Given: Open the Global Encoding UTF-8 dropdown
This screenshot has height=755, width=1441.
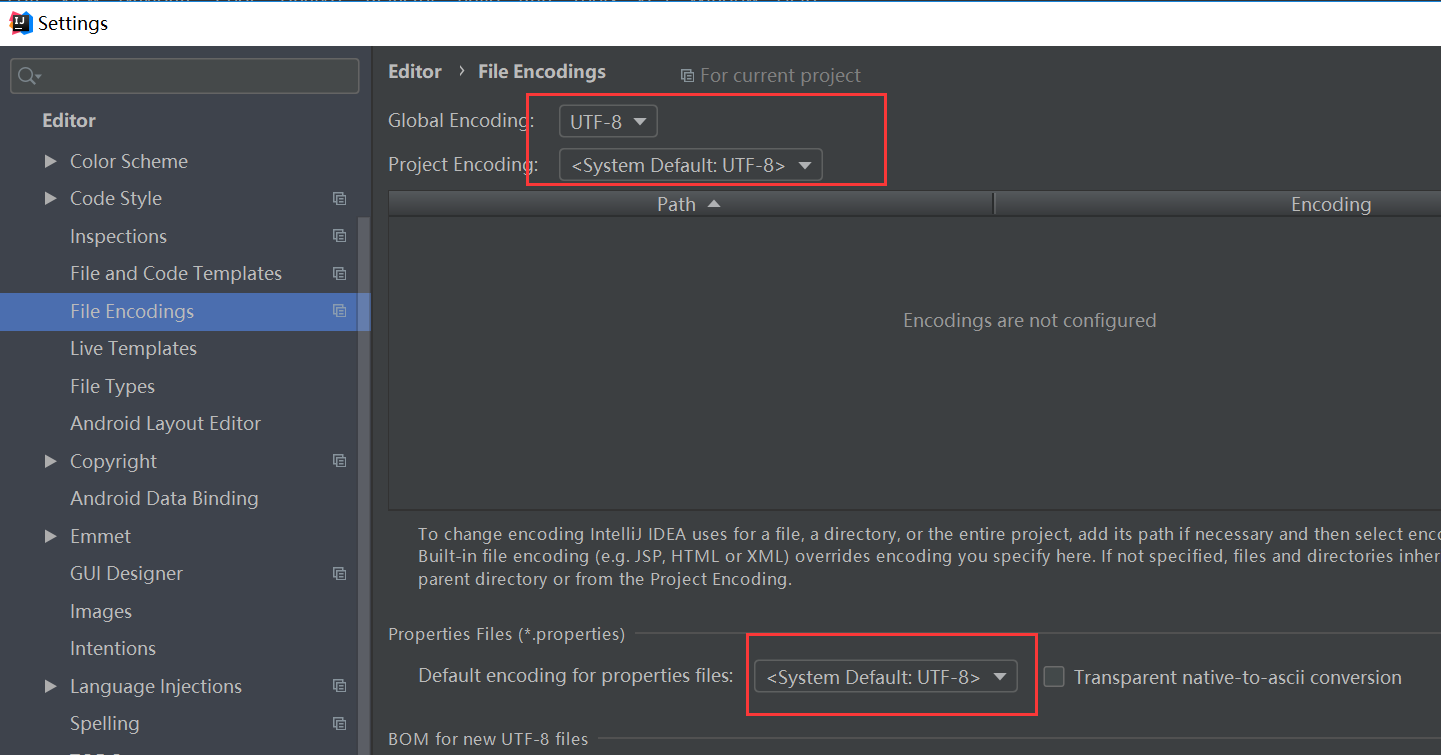Looking at the screenshot, I should pos(608,122).
